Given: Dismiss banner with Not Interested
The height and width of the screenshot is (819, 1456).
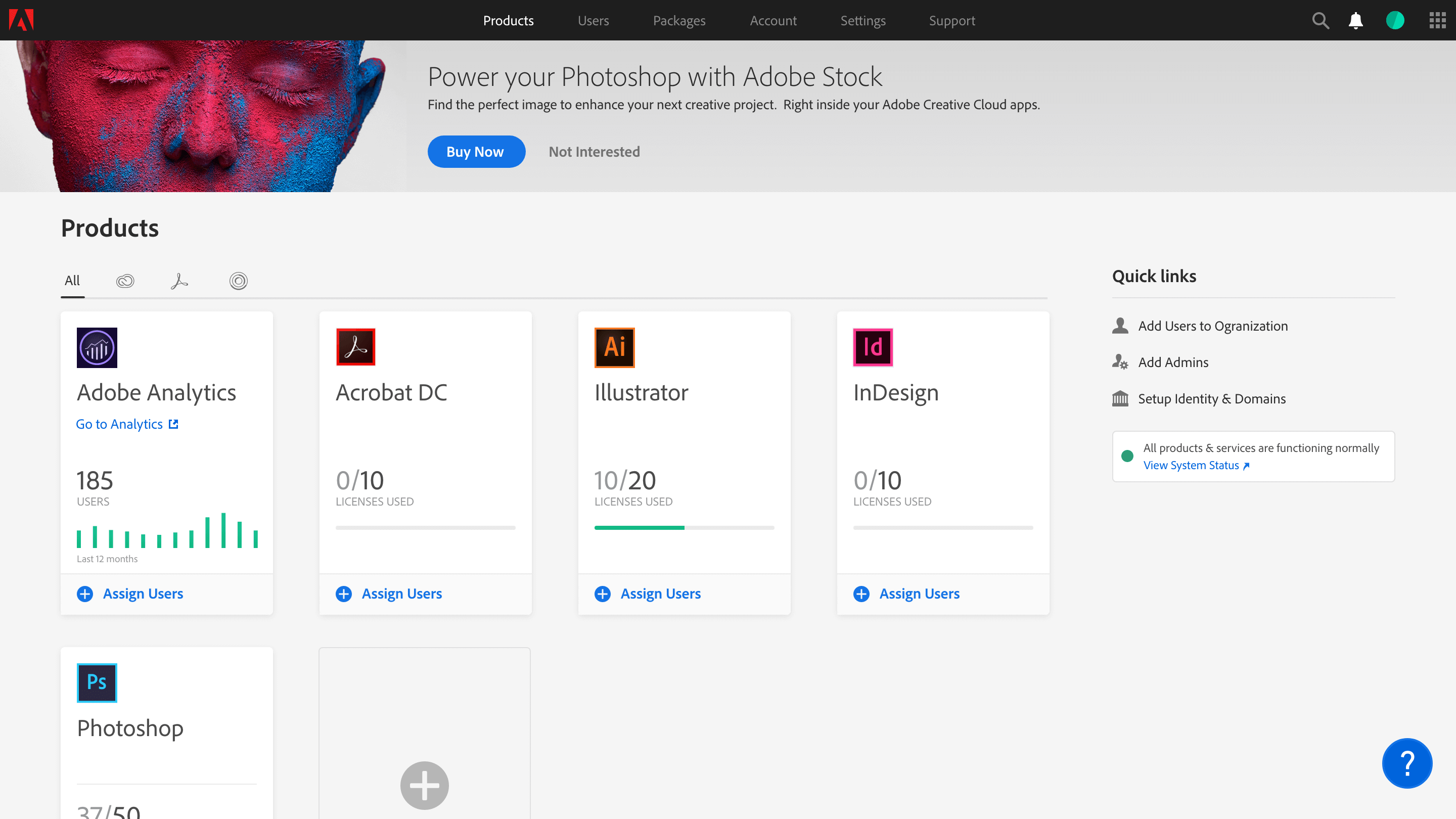Looking at the screenshot, I should click(x=594, y=152).
